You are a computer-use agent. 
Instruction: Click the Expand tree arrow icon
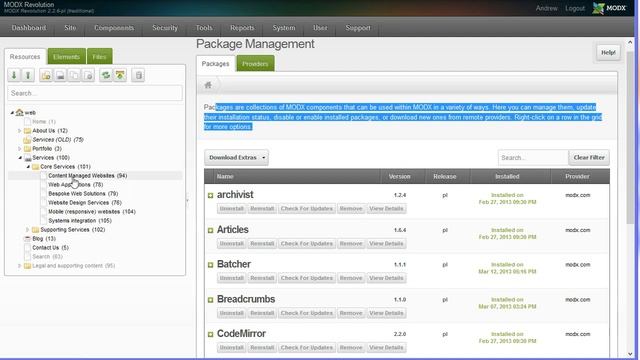[x=14, y=75]
